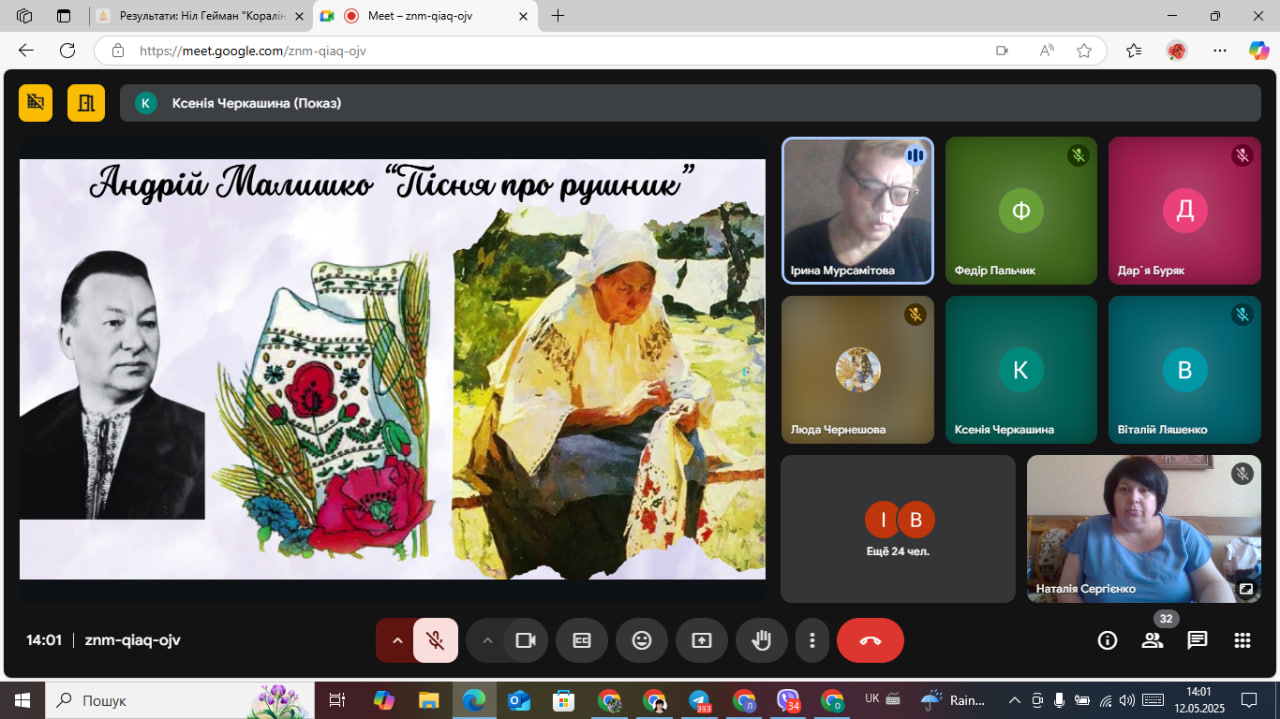Open the Favorites list icon

[x=1133, y=50]
